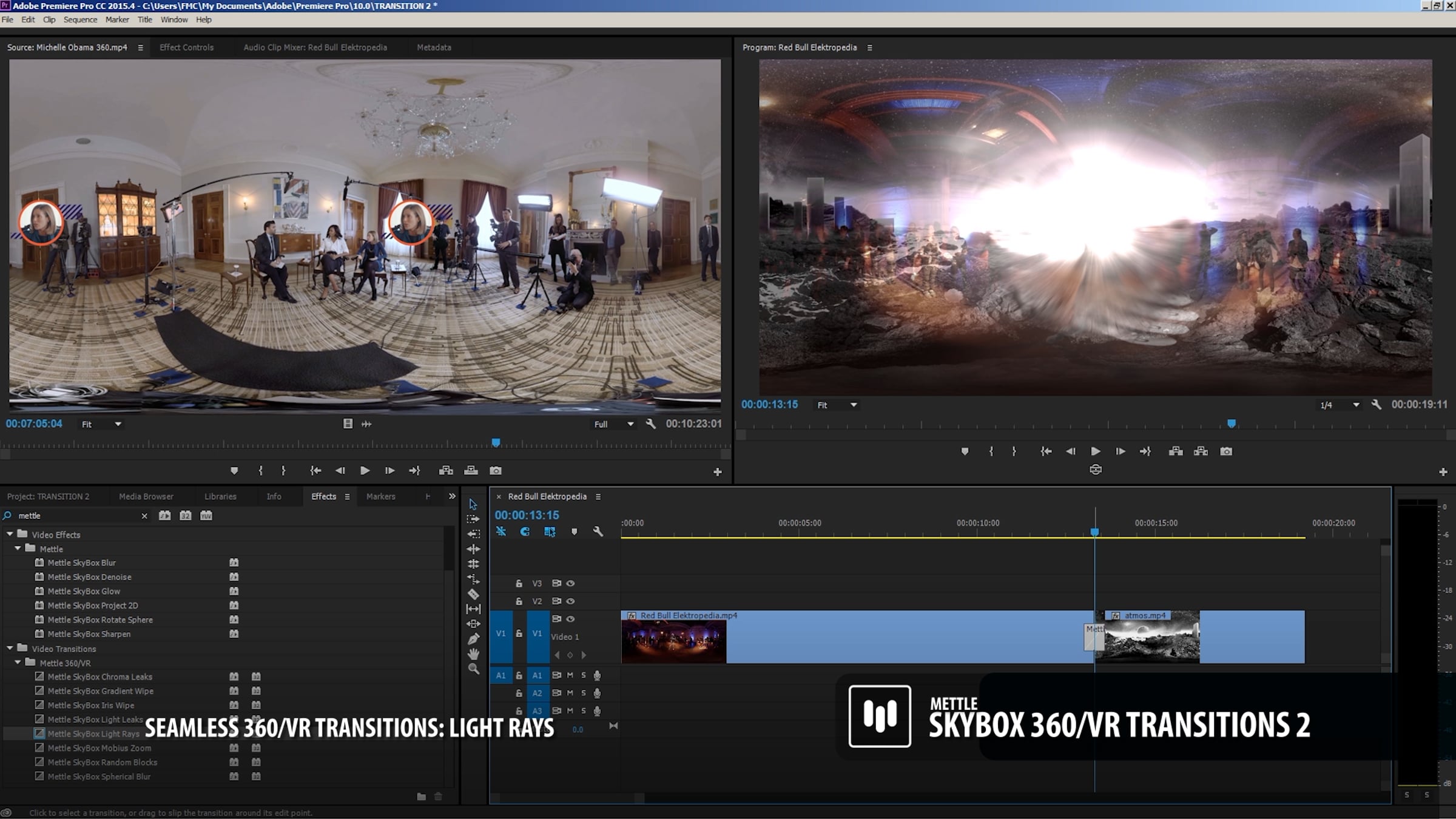The image size is (1456, 819).
Task: Export frame from Source monitor
Action: click(x=496, y=471)
